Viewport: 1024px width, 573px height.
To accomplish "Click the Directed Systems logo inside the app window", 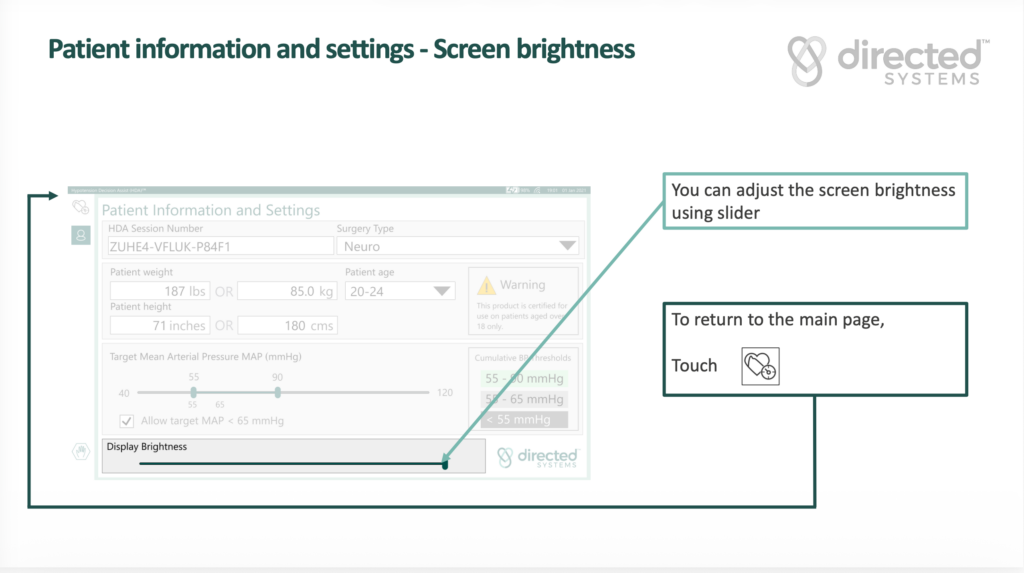I will click(x=538, y=457).
